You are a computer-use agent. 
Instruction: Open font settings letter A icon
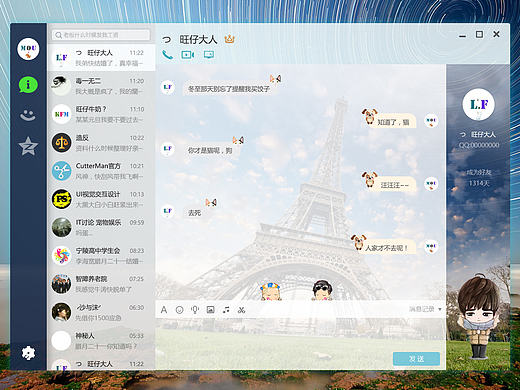click(x=164, y=310)
